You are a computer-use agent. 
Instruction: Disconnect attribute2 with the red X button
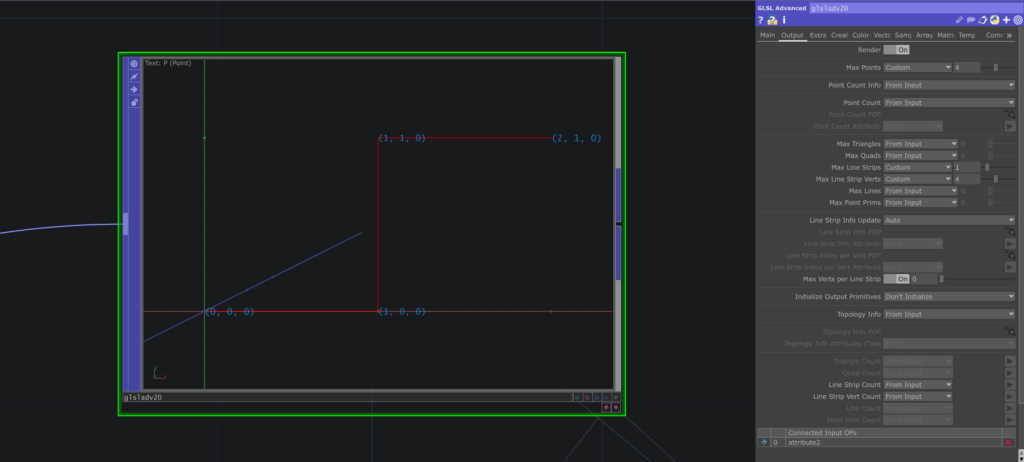point(1008,442)
